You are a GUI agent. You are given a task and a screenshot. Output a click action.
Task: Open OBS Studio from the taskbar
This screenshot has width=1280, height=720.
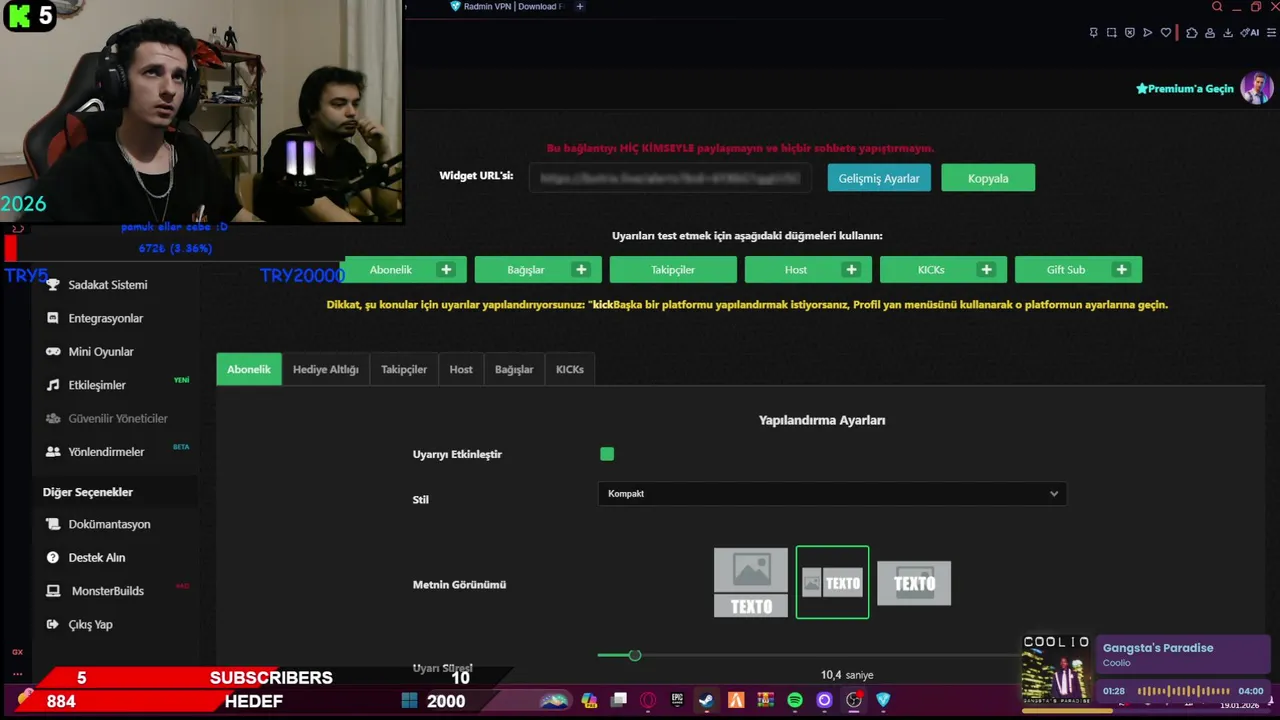(x=853, y=701)
